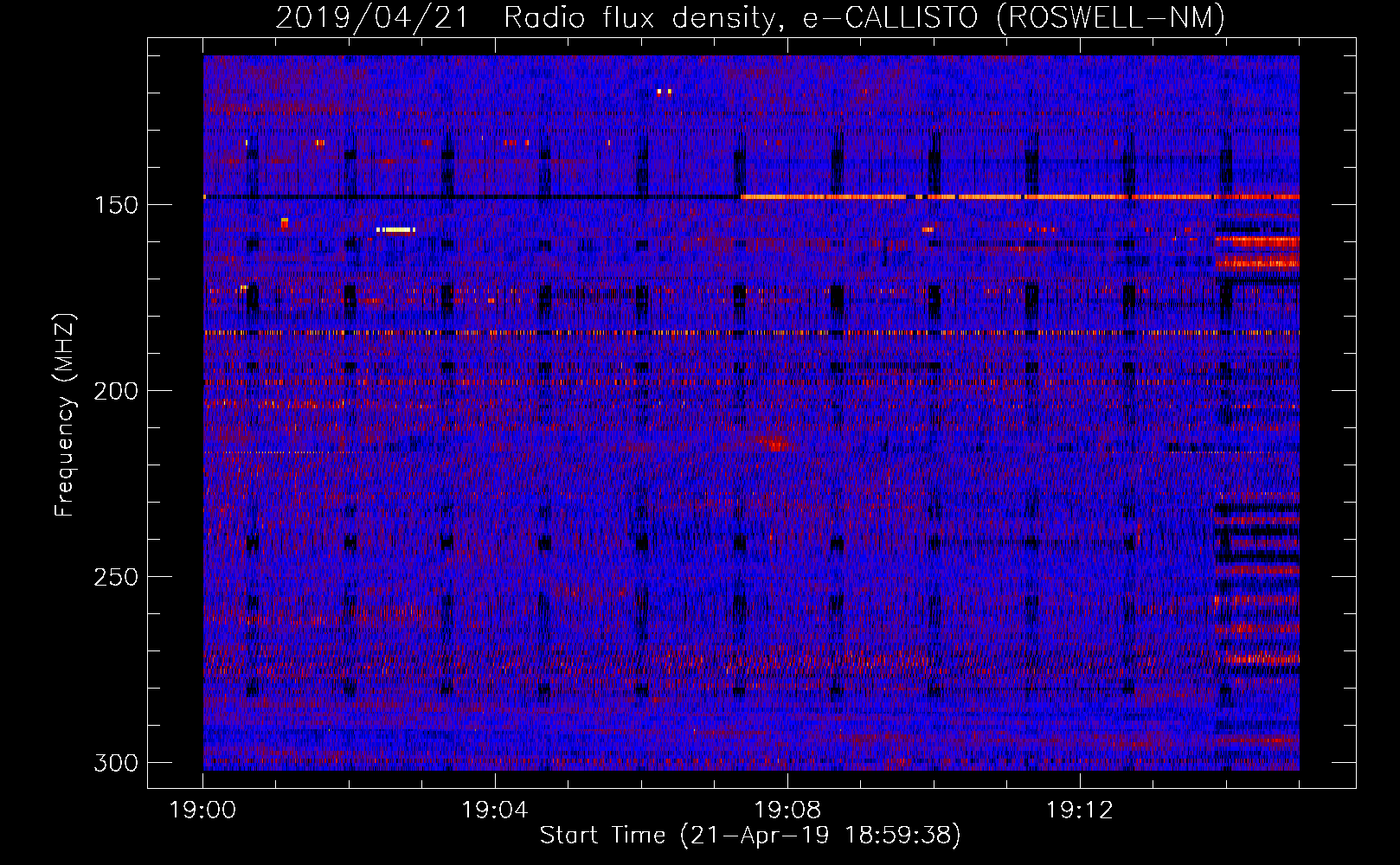Select the 250 frequency axis label
This screenshot has width=1400, height=865.
(115, 577)
